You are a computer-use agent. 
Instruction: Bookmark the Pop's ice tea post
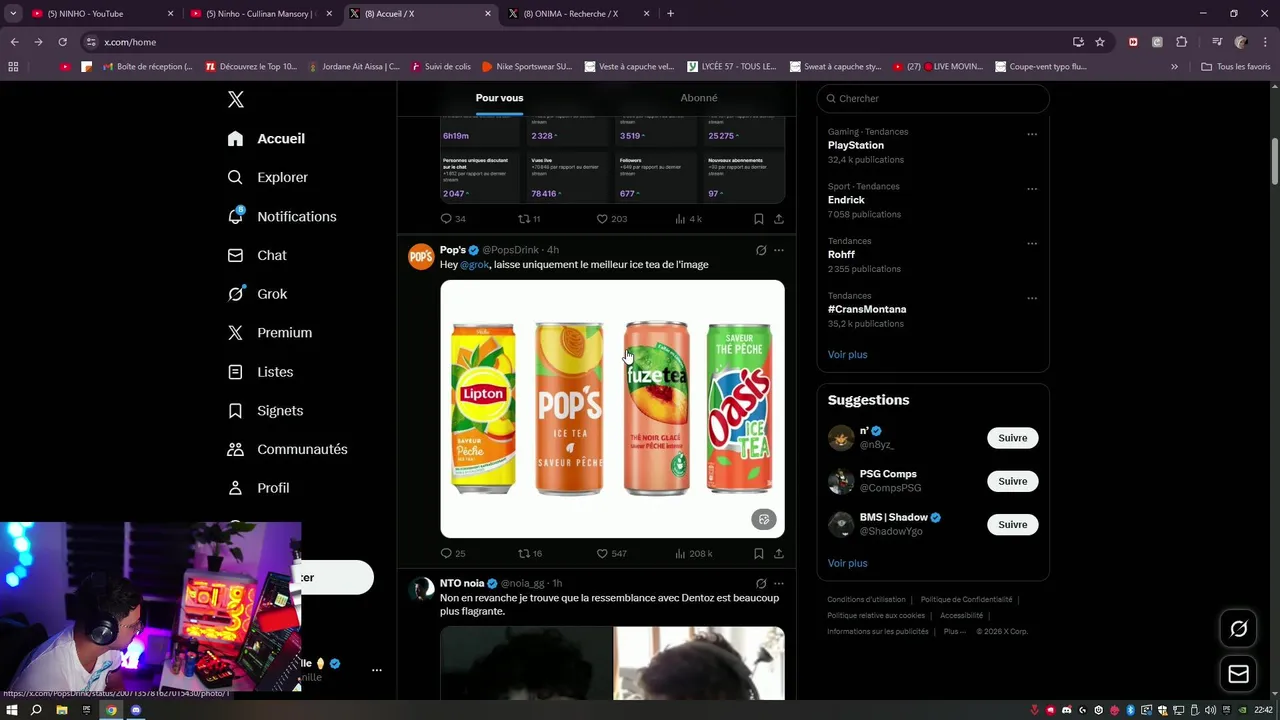pyautogui.click(x=758, y=553)
